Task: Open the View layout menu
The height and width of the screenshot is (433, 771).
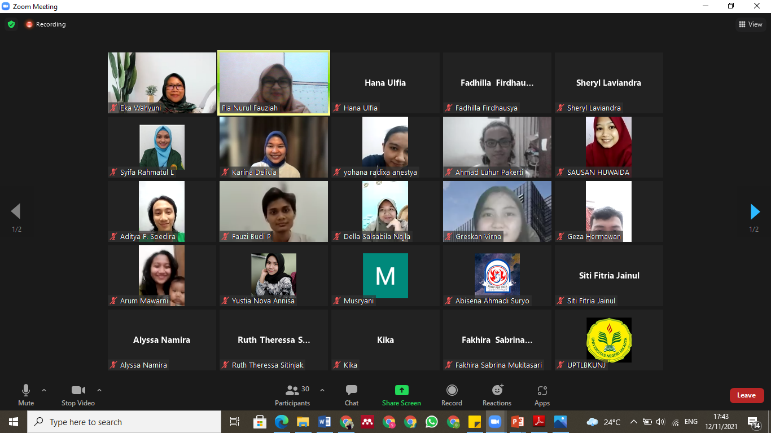Action: click(749, 24)
